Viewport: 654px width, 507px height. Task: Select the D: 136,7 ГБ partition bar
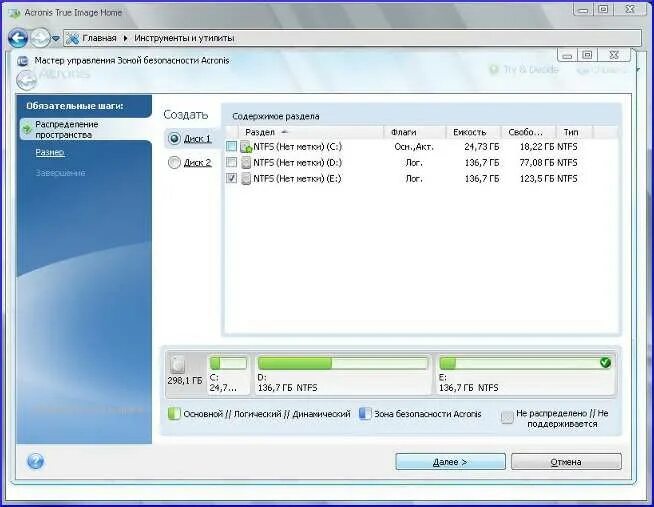tap(343, 374)
